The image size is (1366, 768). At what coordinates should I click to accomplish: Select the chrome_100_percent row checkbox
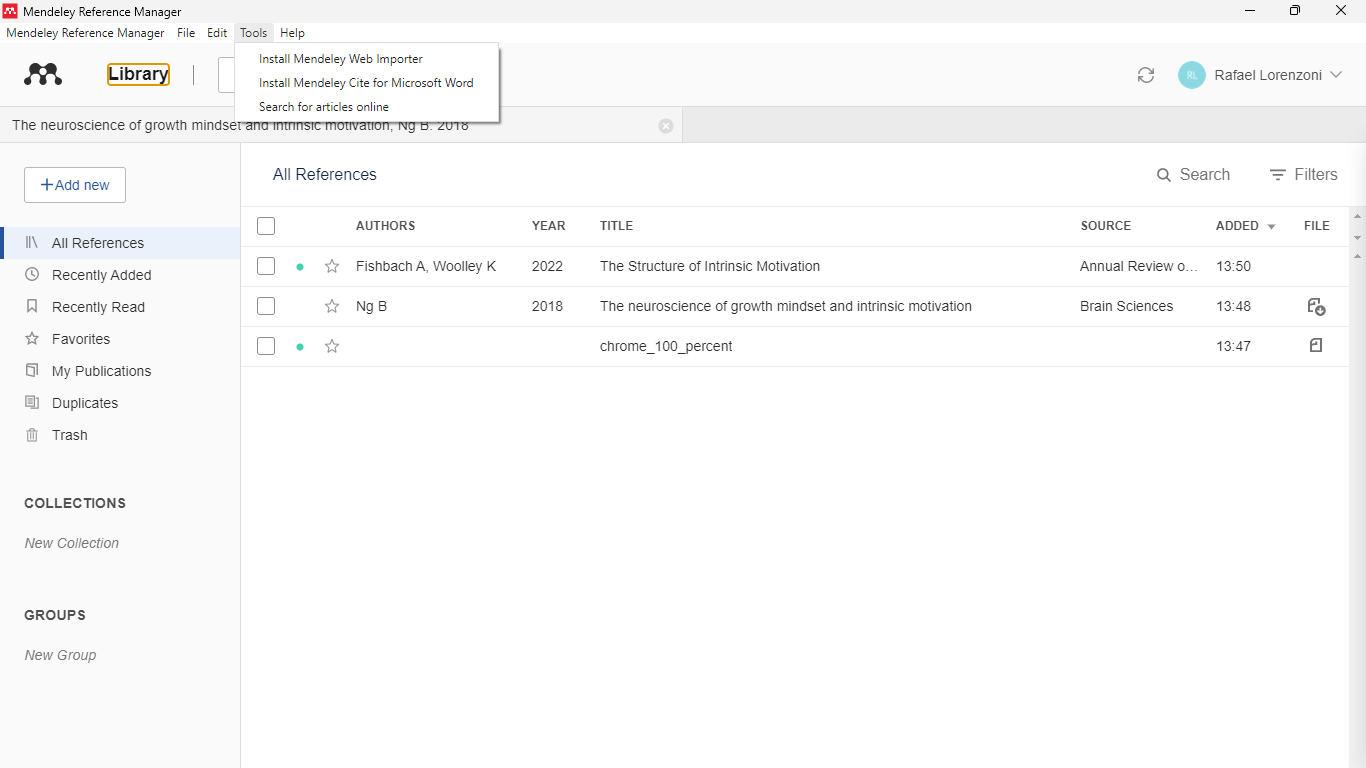[x=266, y=346]
